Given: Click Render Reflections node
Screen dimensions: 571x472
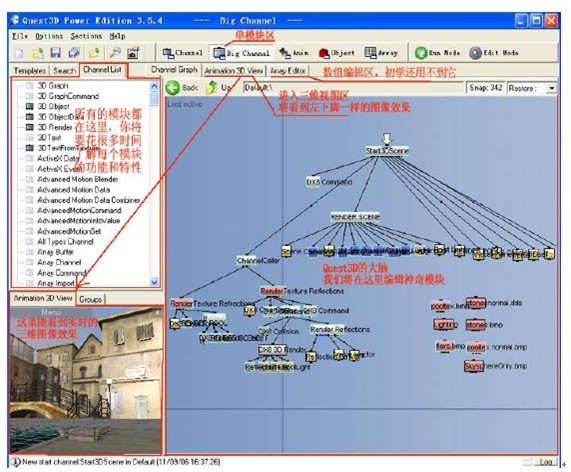Looking at the screenshot, I should [x=340, y=330].
